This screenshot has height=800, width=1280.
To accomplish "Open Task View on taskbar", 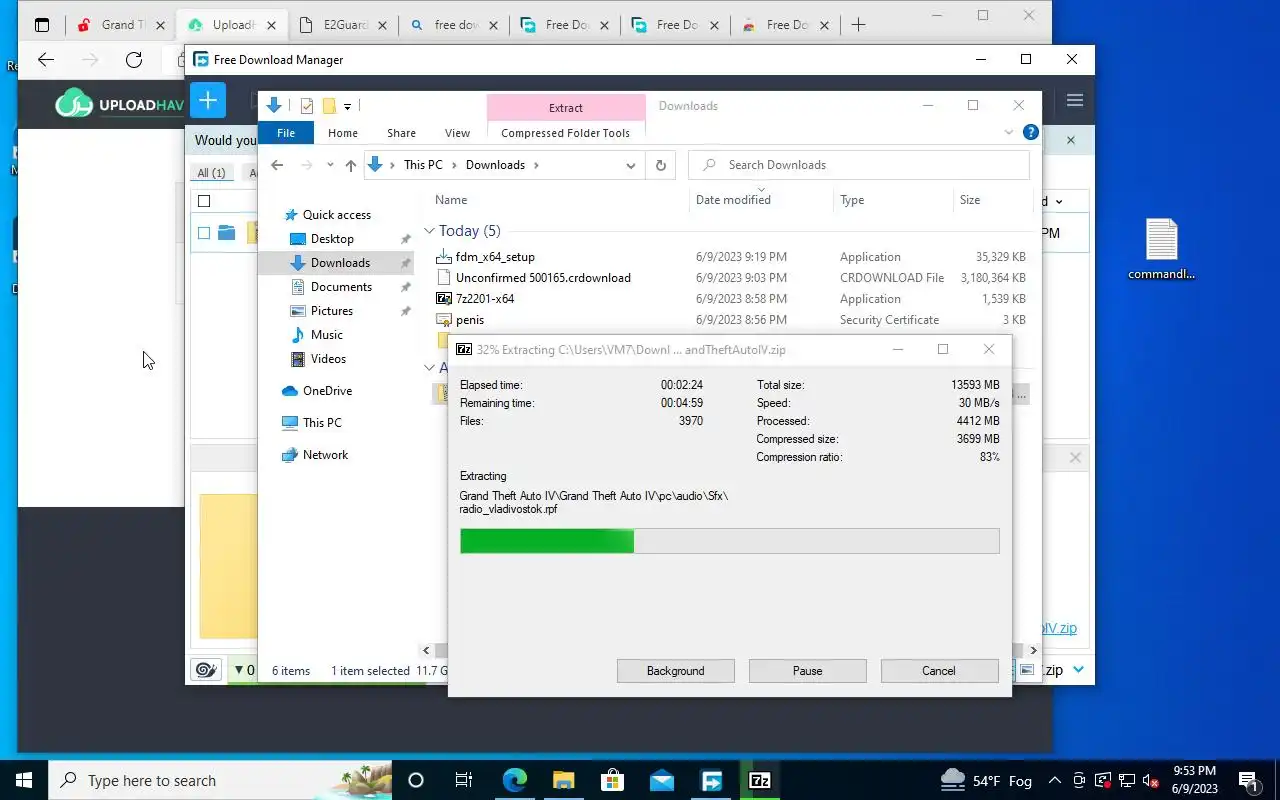I will (x=464, y=780).
